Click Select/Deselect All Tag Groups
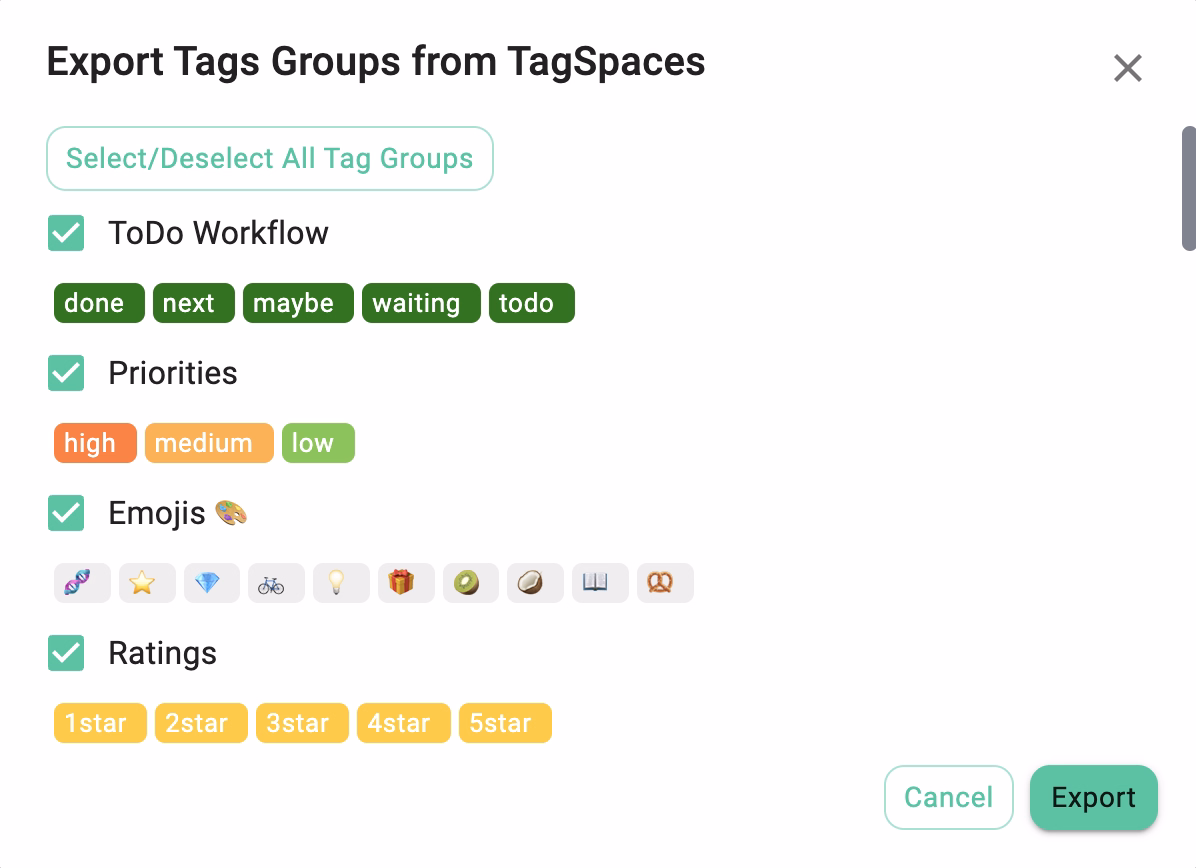Screen dimensions: 1196x868 tap(269, 158)
